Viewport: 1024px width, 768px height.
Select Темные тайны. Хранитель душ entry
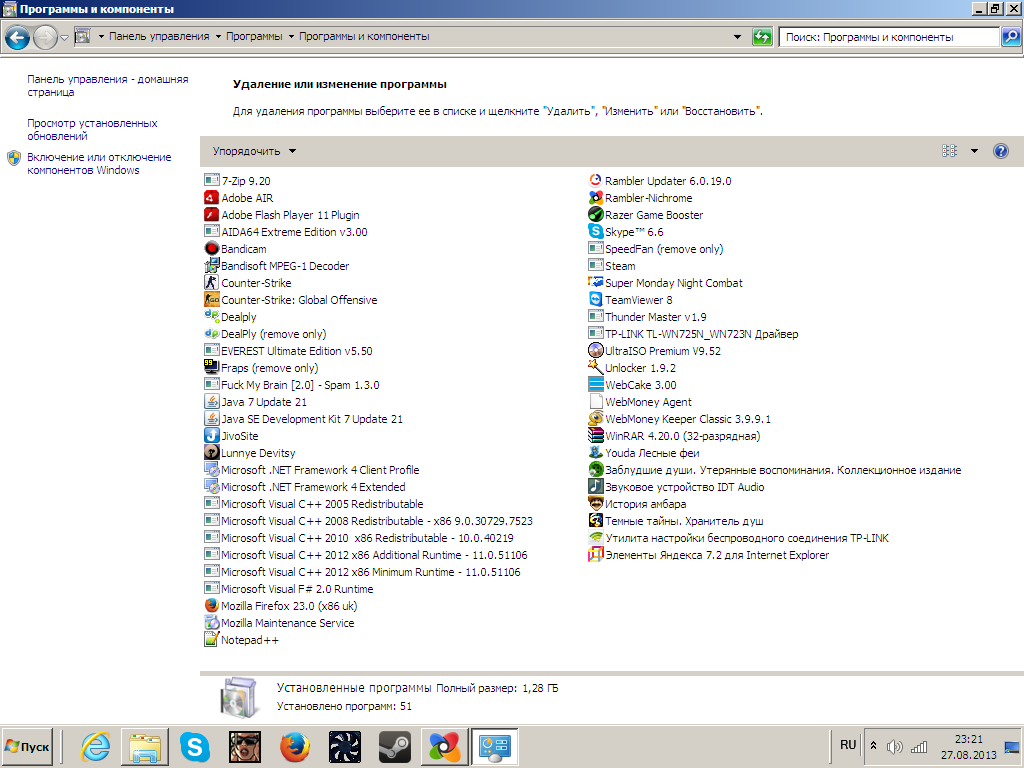(676, 520)
